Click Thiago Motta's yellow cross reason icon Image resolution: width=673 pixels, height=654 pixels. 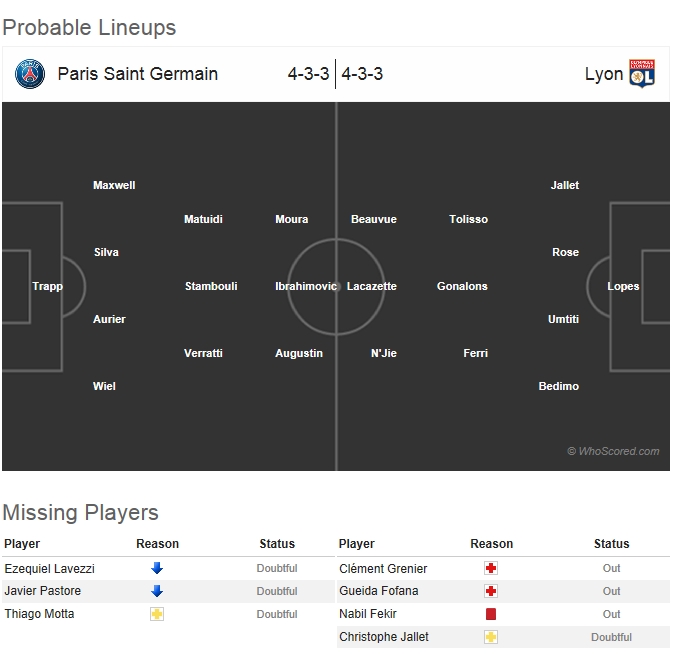157,614
